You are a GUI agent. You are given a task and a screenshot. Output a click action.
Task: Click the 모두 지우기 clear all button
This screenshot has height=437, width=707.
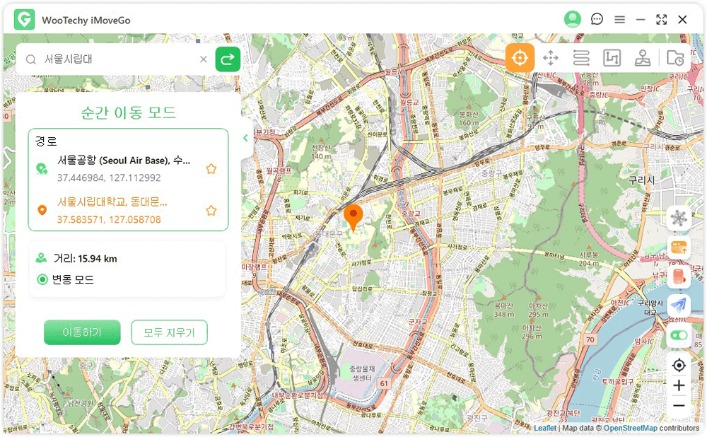169,332
